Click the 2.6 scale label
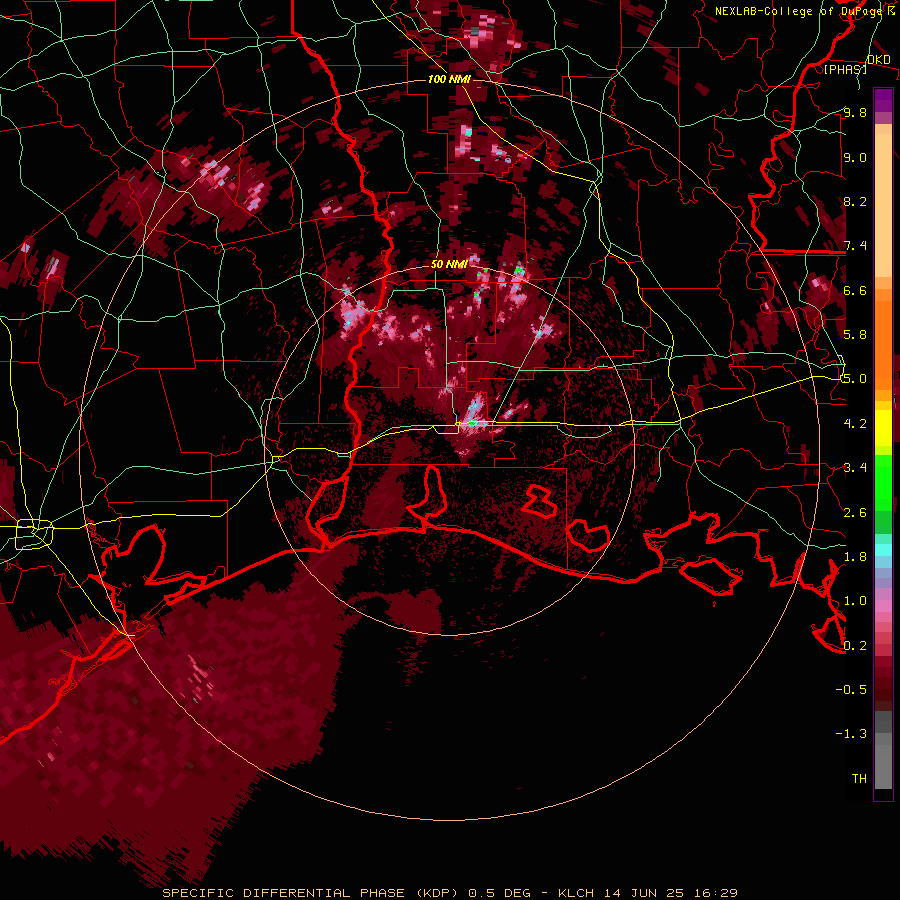The height and width of the screenshot is (900, 900). coord(855,512)
